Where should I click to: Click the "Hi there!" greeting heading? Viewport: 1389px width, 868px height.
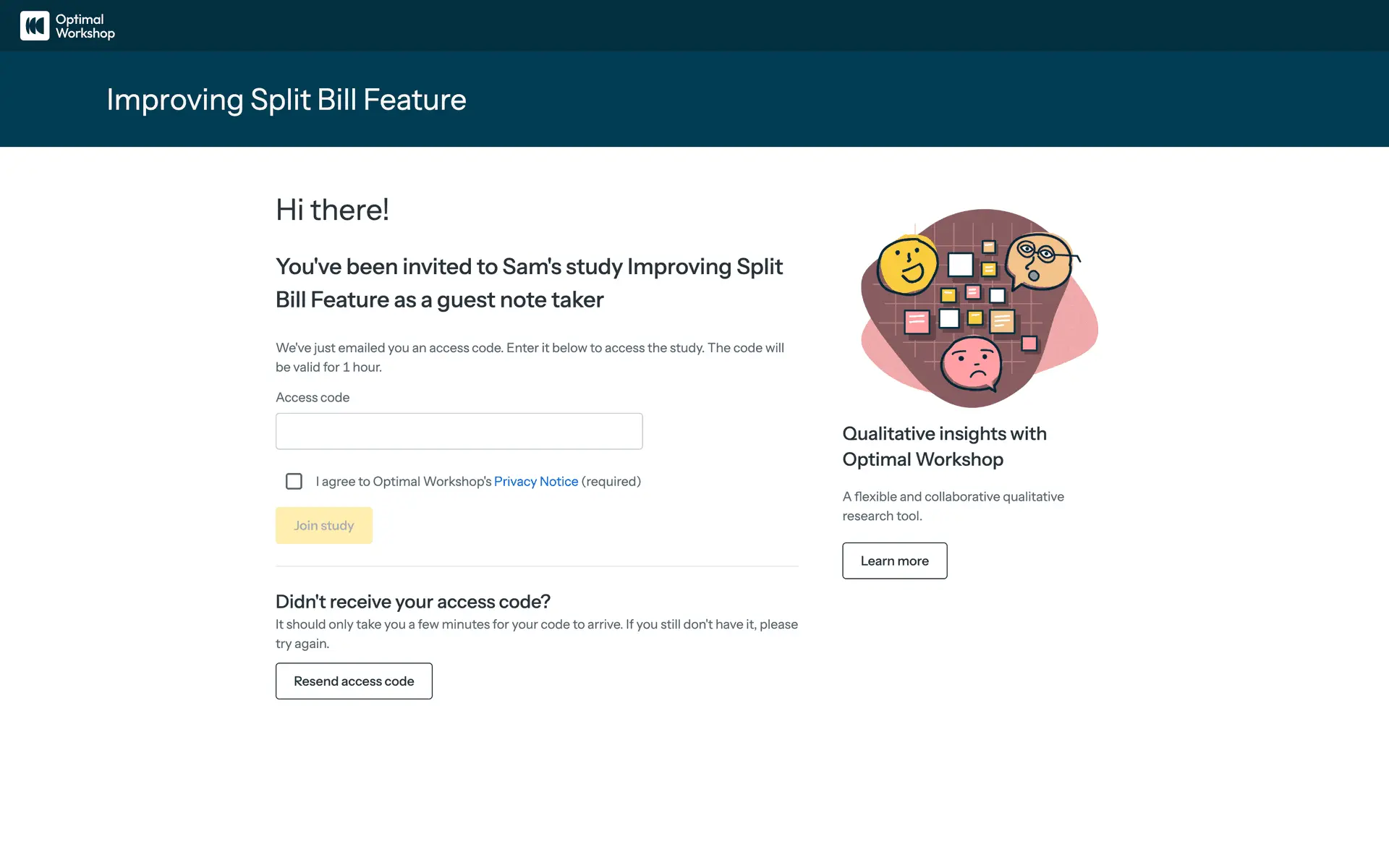[332, 210]
